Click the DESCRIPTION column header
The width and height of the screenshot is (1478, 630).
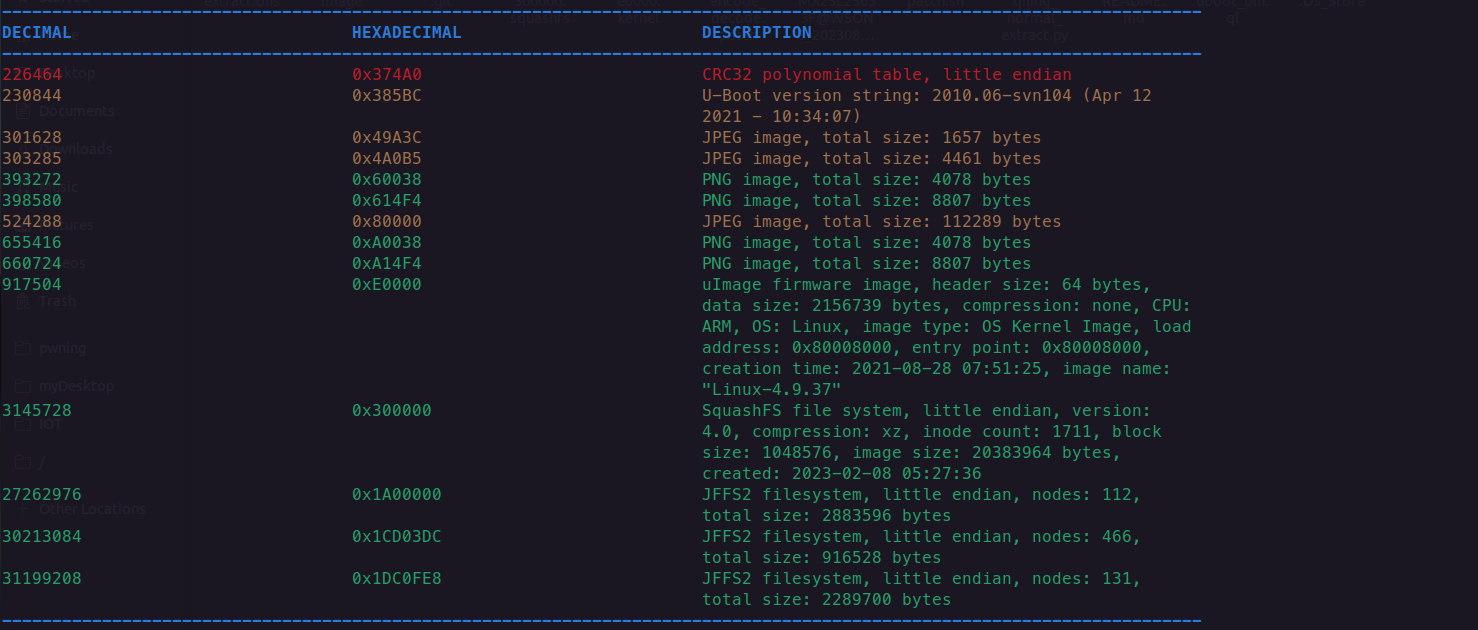[757, 32]
